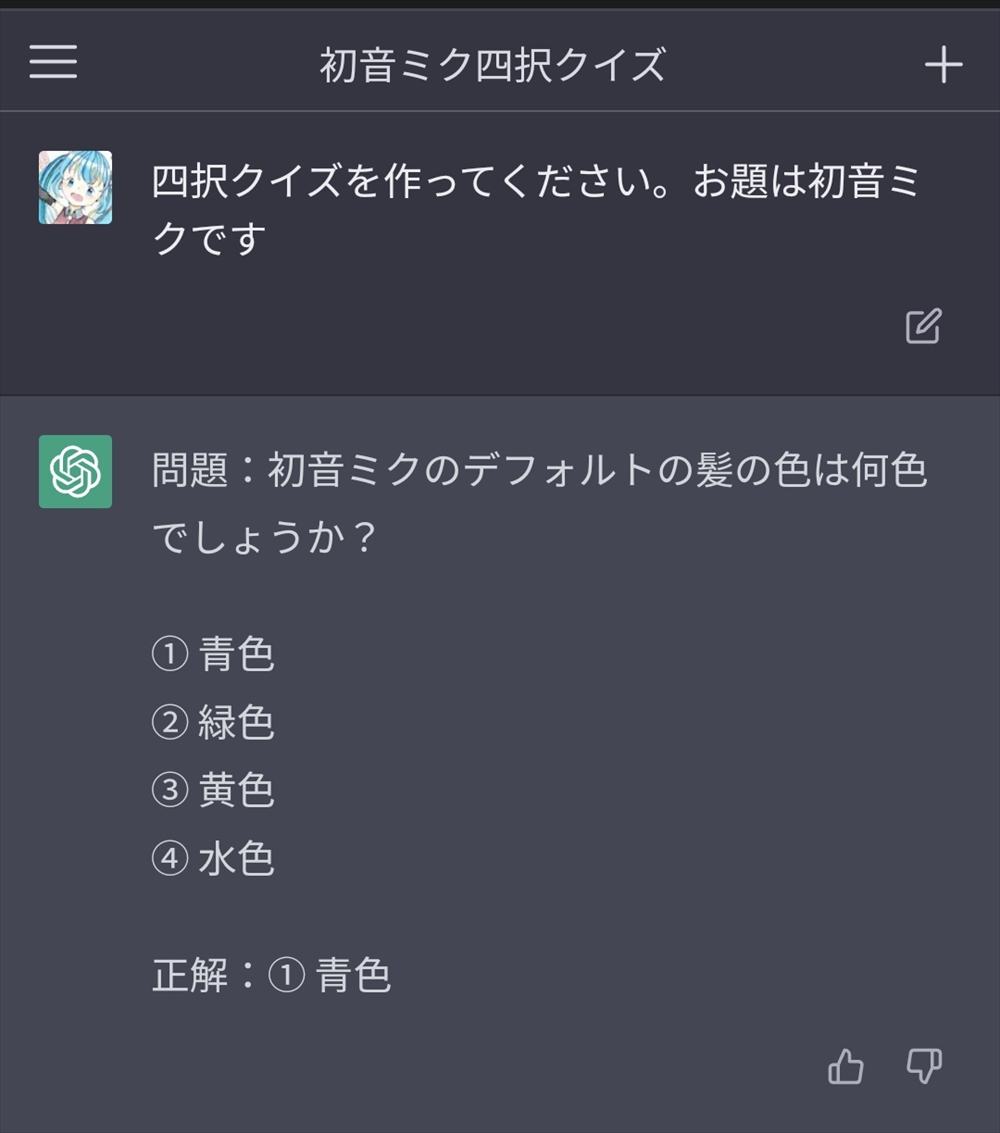The width and height of the screenshot is (1000, 1133).
Task: Click the question's second line でしょうか？
Action: coord(264,539)
